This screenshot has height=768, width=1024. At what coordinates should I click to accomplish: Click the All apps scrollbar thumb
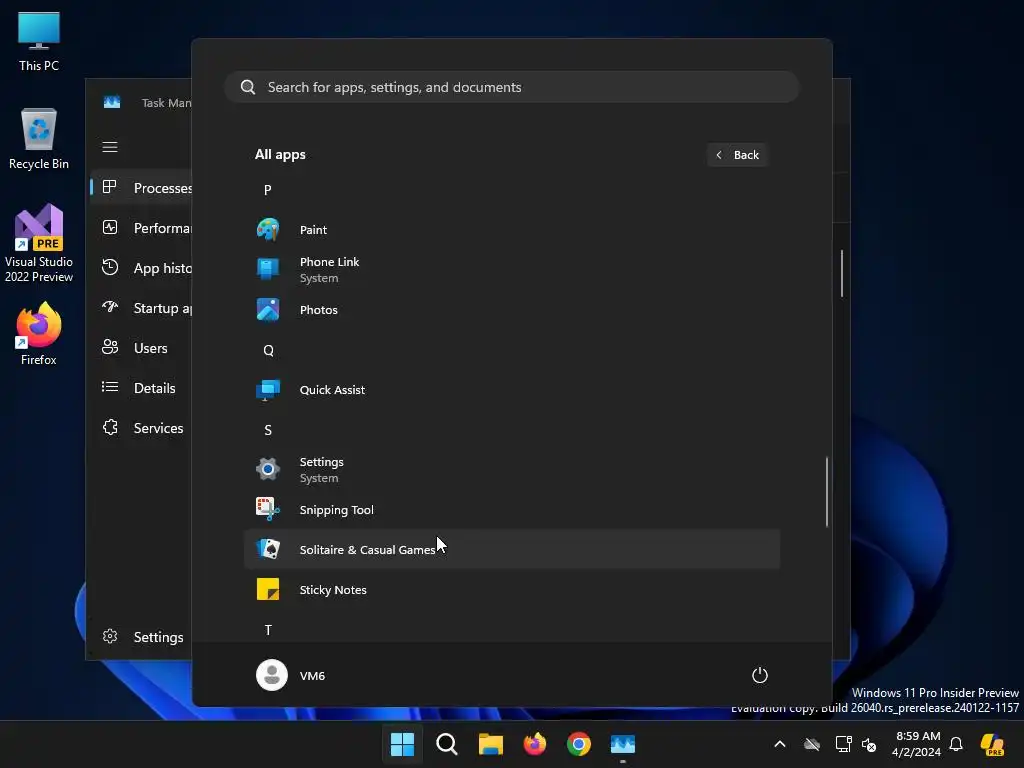tap(827, 492)
